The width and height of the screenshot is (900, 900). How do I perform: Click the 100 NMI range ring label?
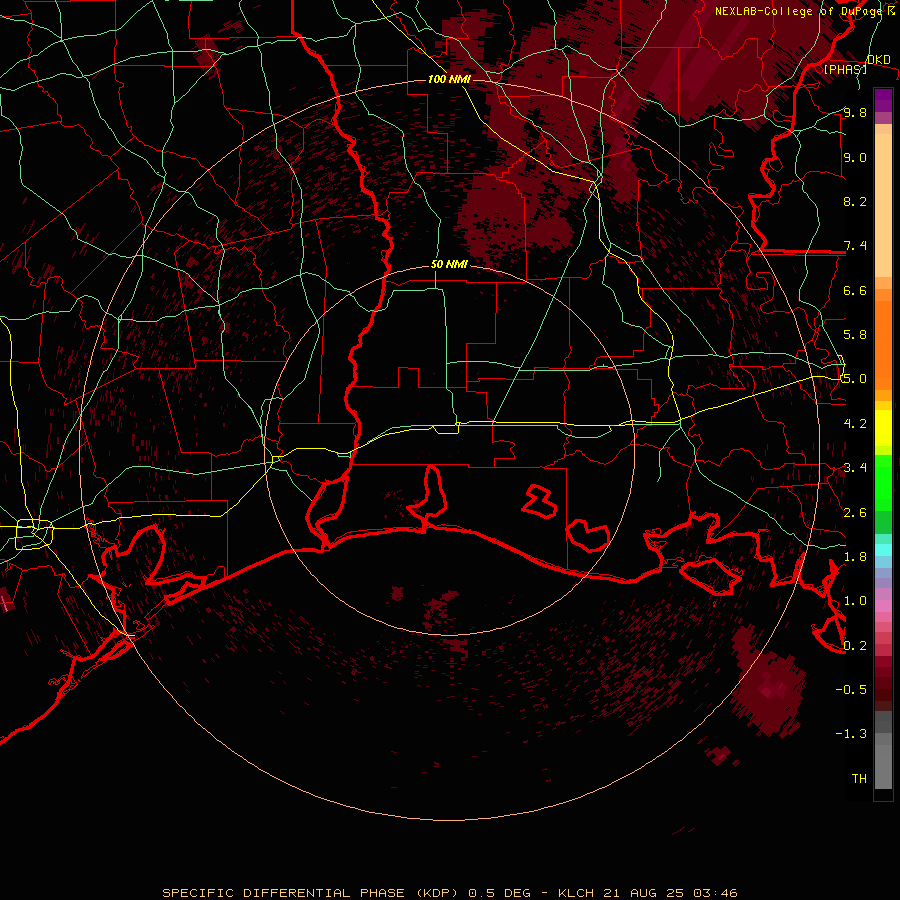(449, 79)
